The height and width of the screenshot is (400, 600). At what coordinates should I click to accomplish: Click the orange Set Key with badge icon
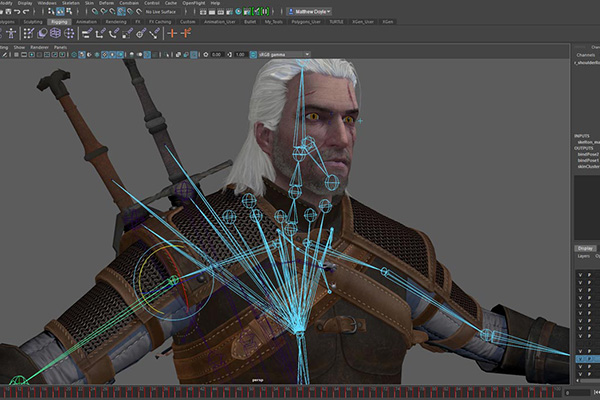pos(186,34)
